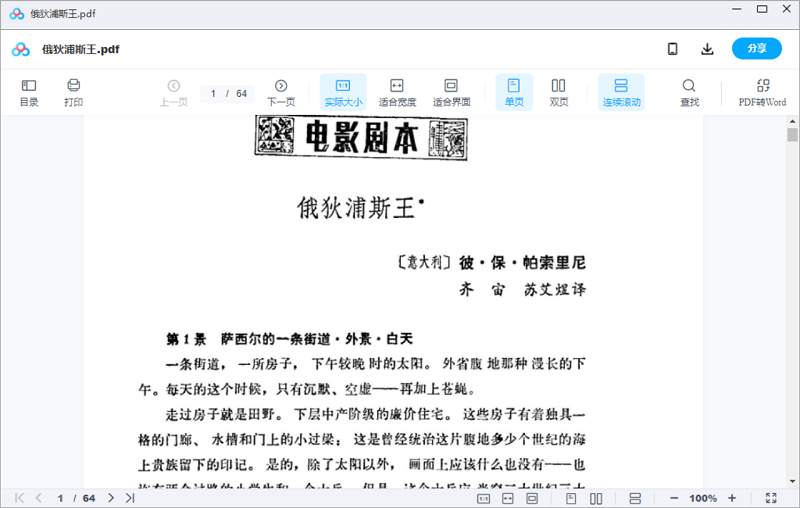Open the 目录 table of contents panel
800x508 pixels.
click(x=29, y=92)
